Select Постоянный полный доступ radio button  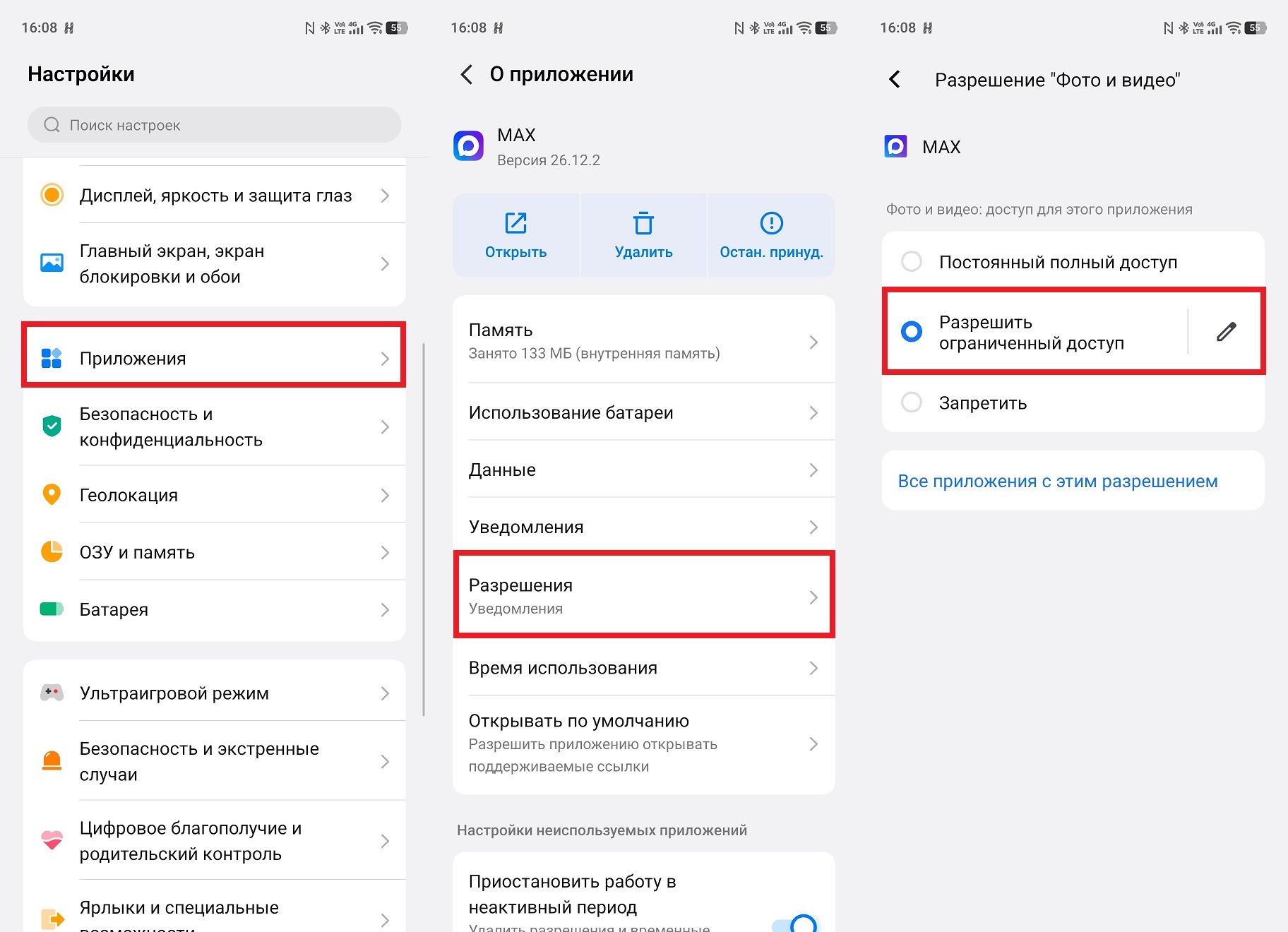coord(912,261)
